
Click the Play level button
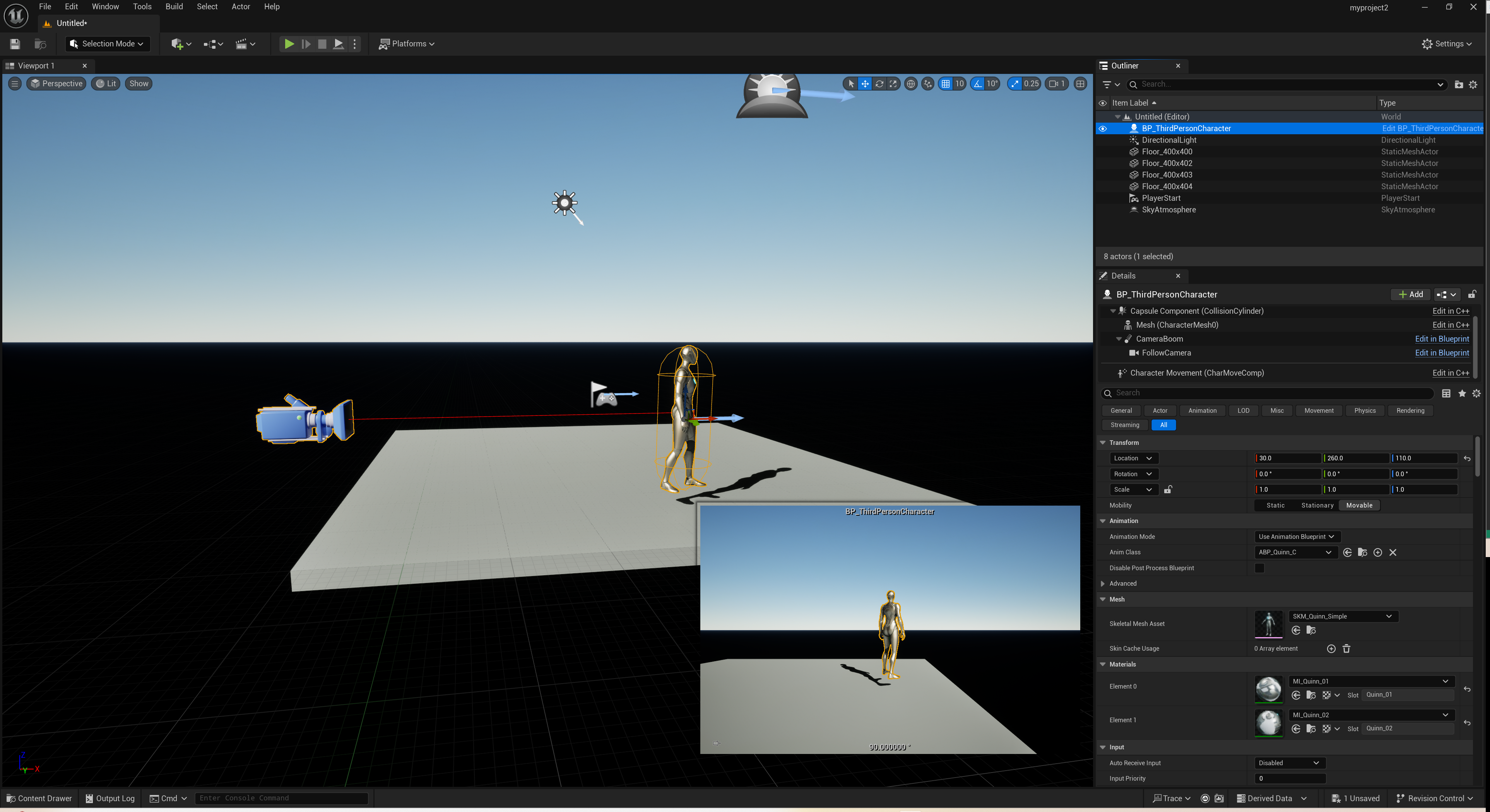click(289, 44)
